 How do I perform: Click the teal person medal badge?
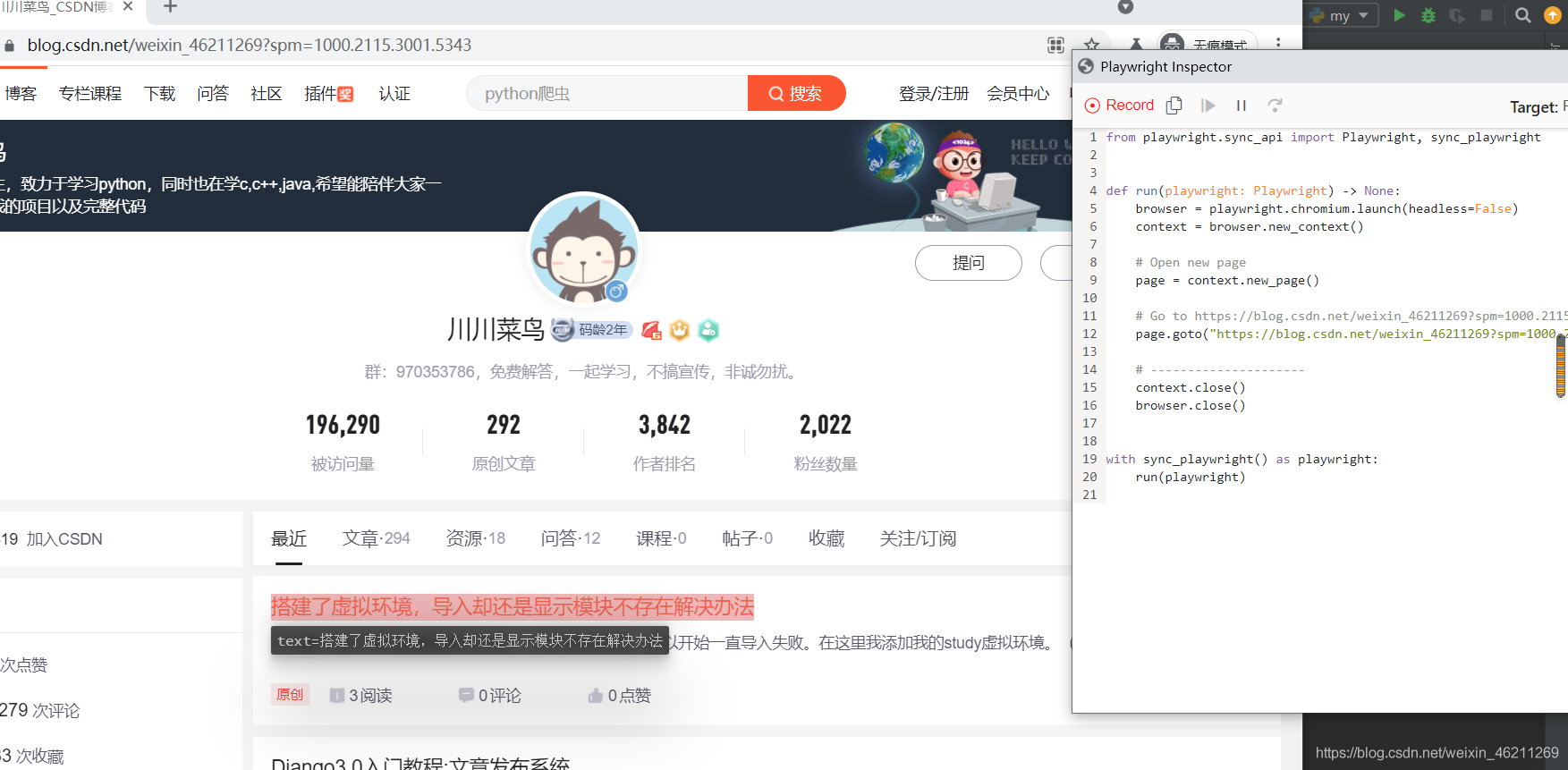point(708,330)
